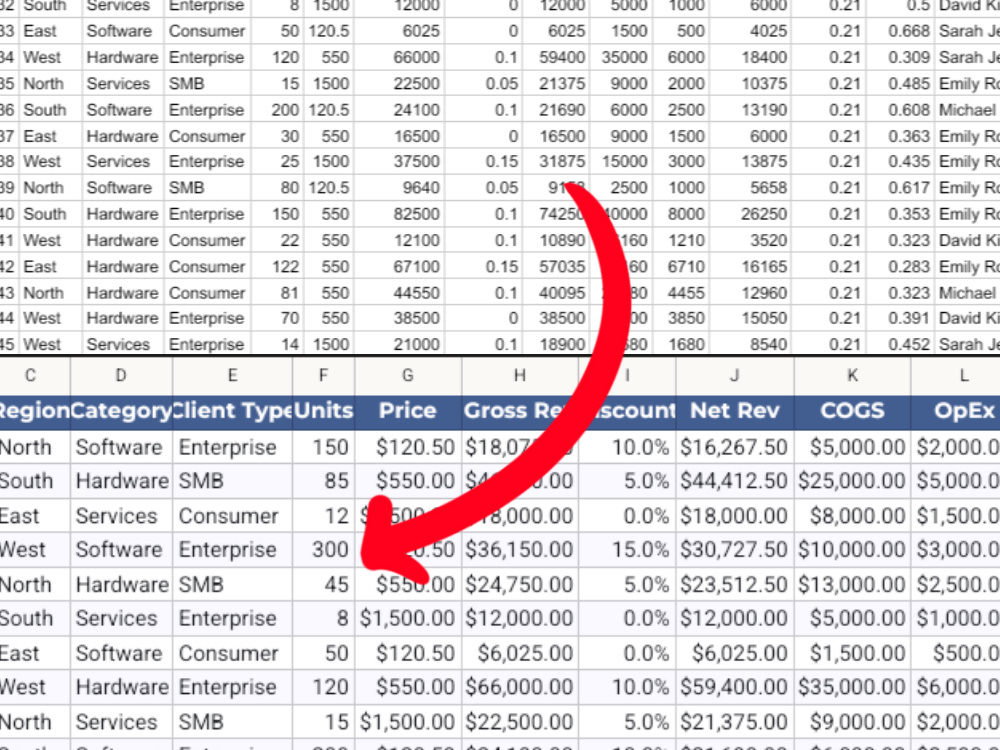Click the Units cell showing 85

click(323, 481)
